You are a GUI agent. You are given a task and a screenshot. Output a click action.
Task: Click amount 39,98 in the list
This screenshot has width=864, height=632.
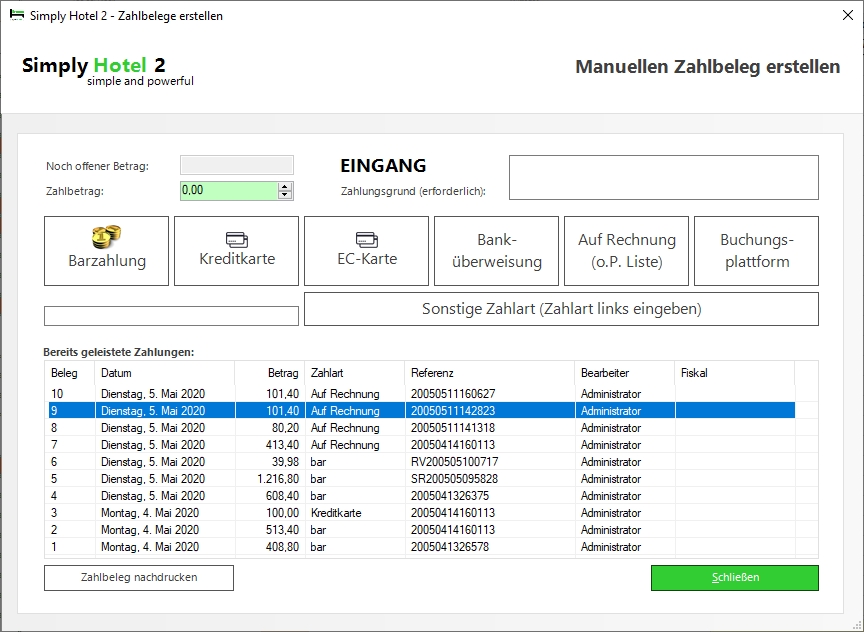pos(285,462)
